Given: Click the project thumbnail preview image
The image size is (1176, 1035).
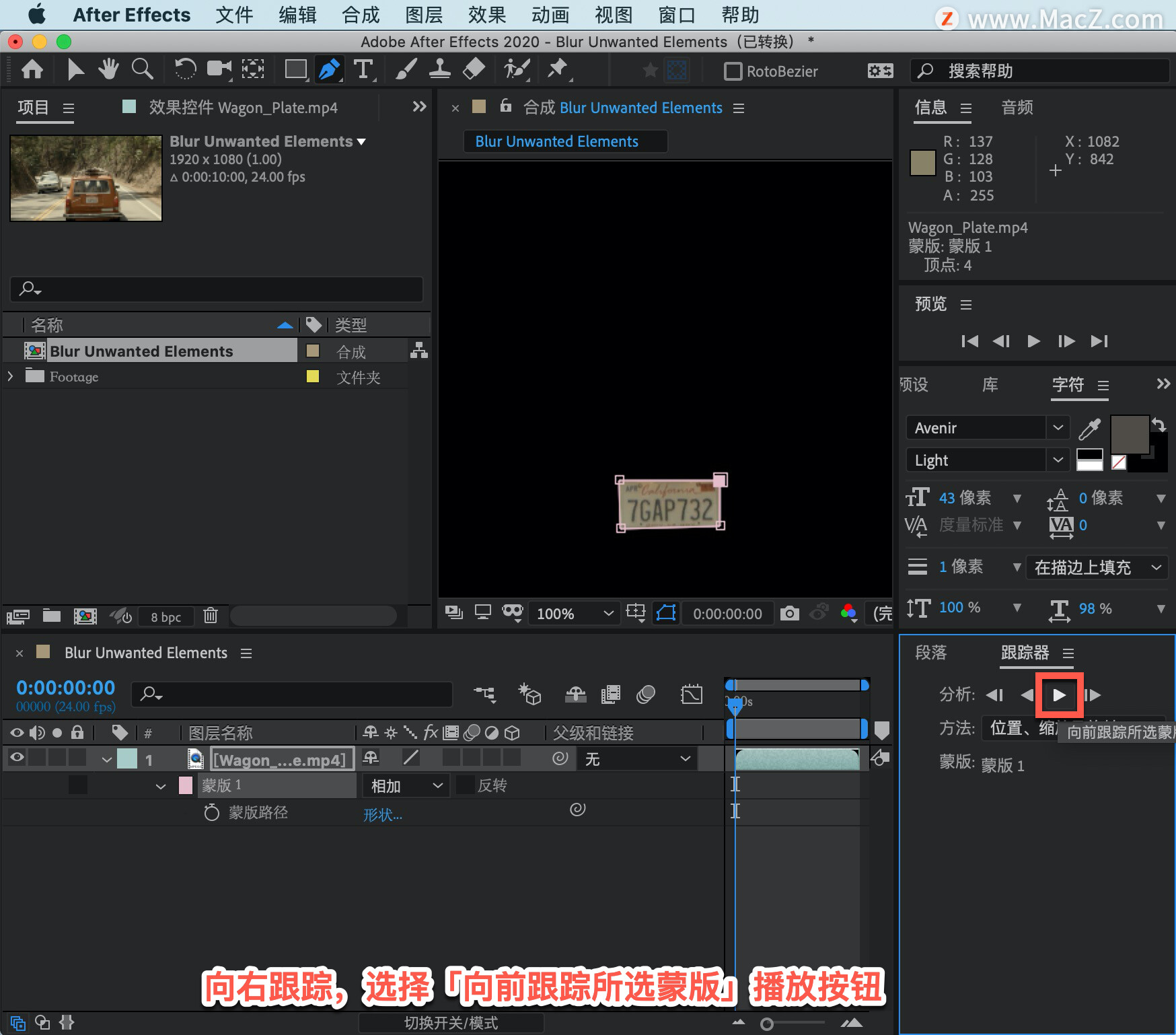Looking at the screenshot, I should (86, 178).
